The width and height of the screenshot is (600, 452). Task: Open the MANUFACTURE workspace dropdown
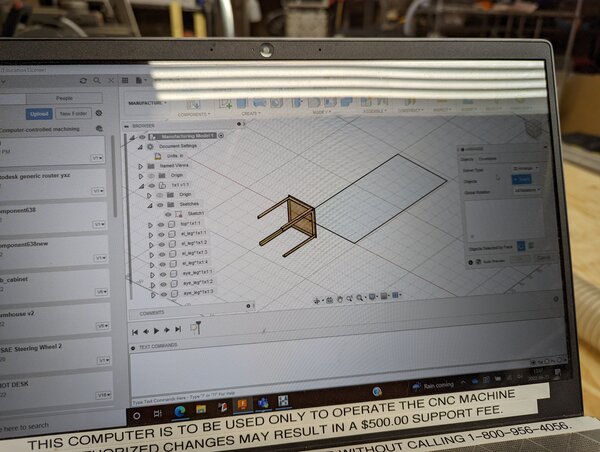(147, 103)
